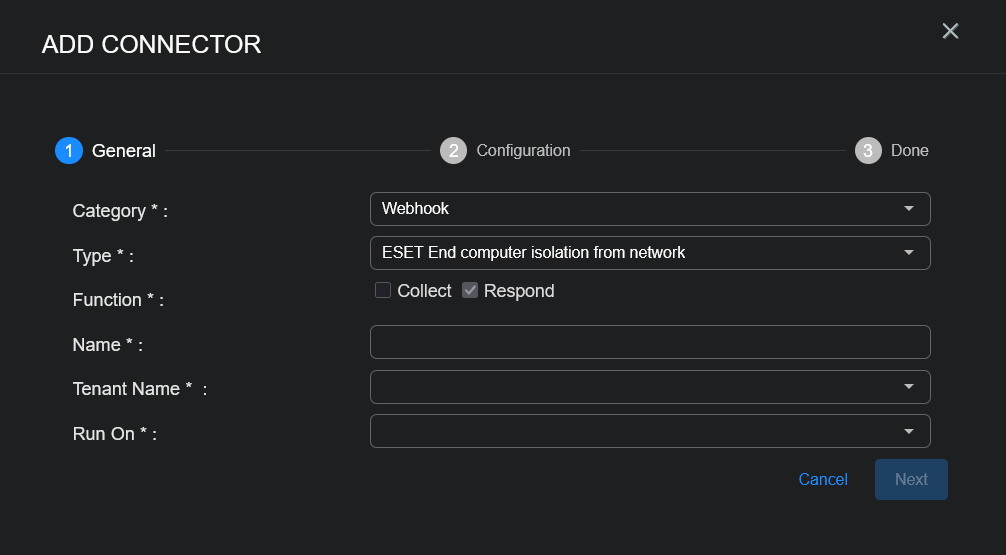
Task: Focus the Name text input field
Action: point(650,342)
